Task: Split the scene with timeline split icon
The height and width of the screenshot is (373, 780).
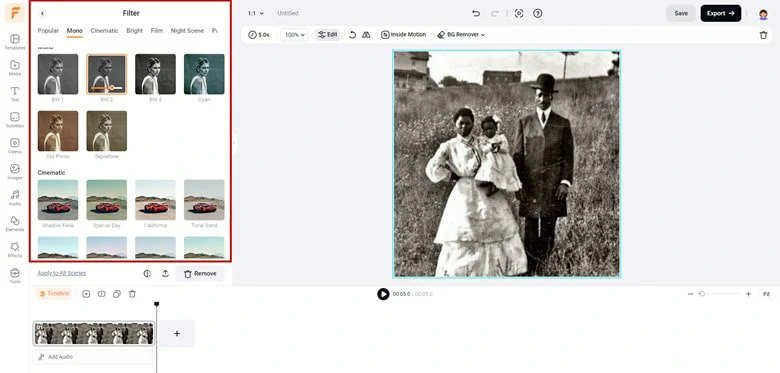Action: tap(101, 294)
